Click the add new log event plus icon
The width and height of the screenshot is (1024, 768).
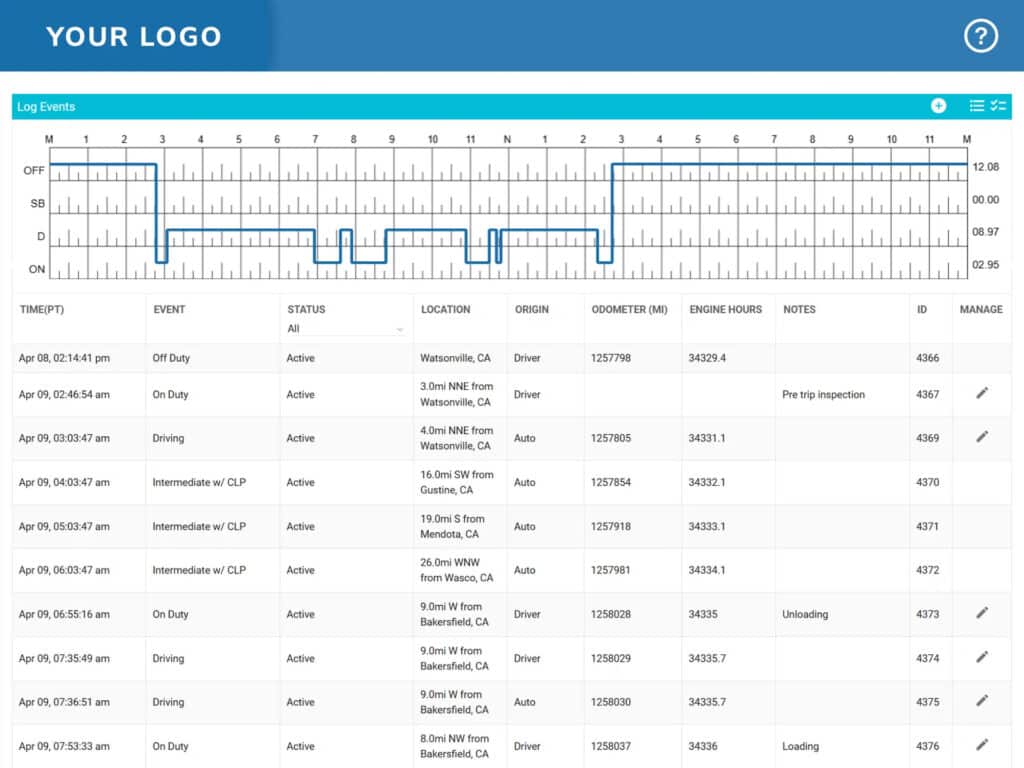(938, 105)
